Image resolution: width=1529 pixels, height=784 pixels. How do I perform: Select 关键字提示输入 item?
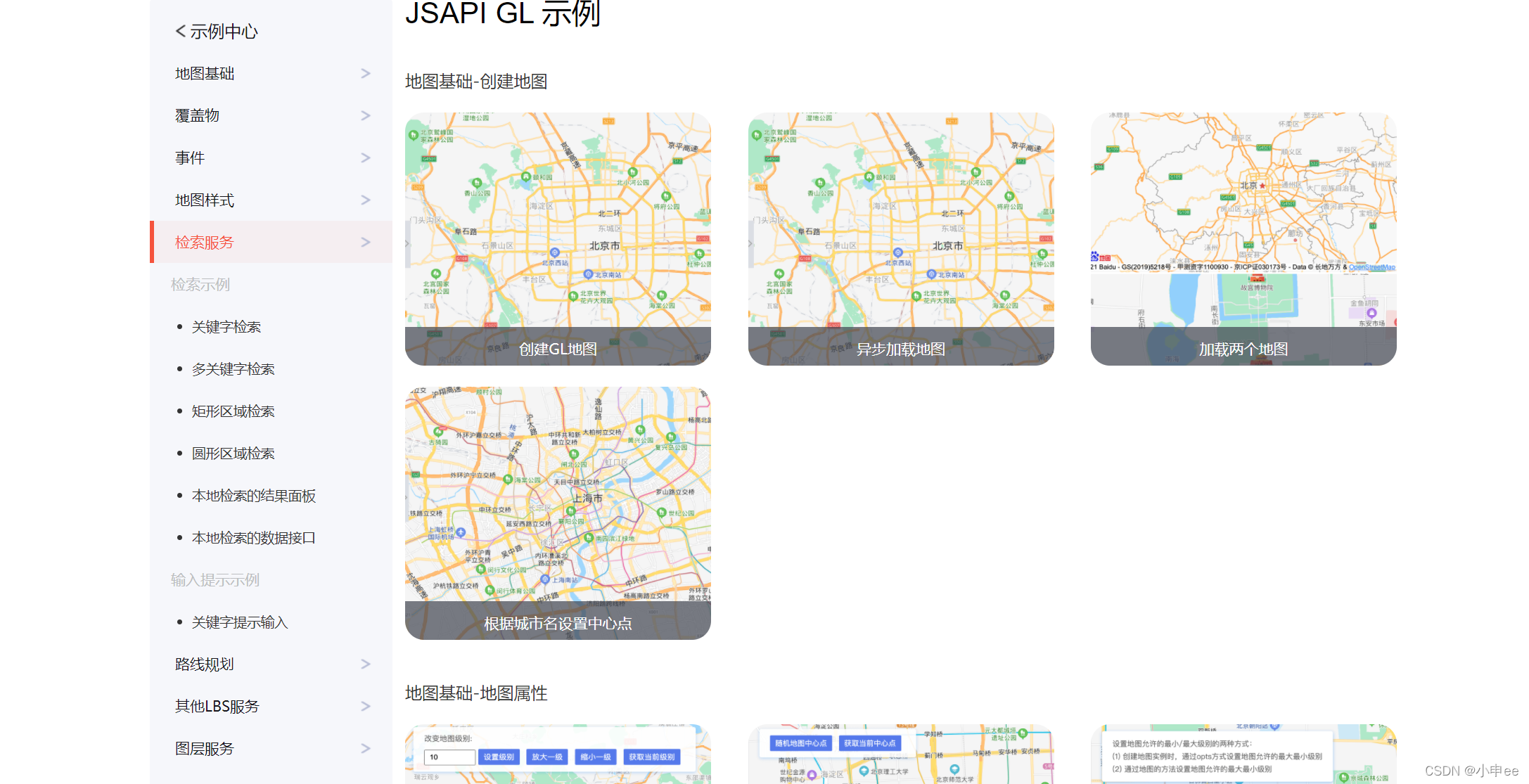click(x=239, y=622)
